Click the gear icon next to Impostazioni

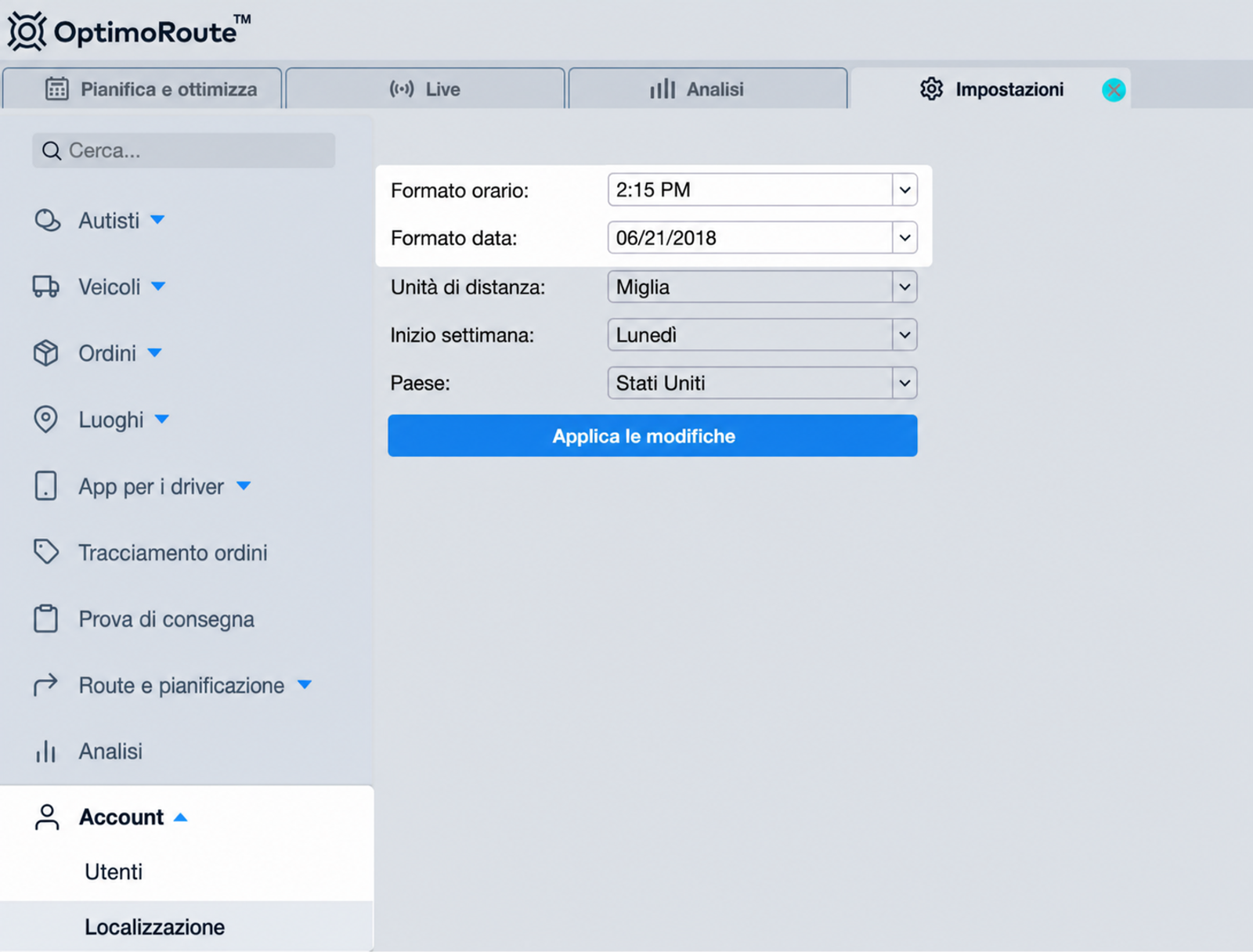(x=931, y=89)
